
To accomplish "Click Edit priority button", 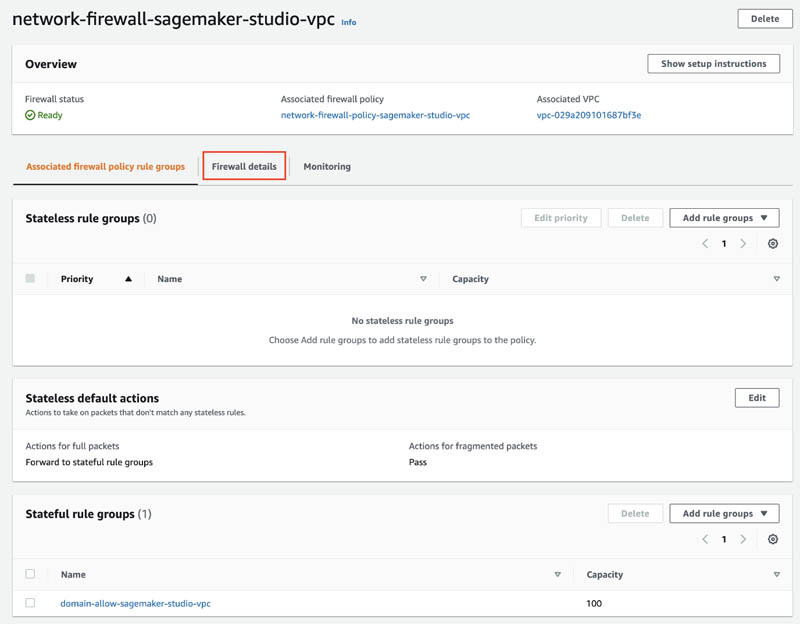I will coord(561,218).
